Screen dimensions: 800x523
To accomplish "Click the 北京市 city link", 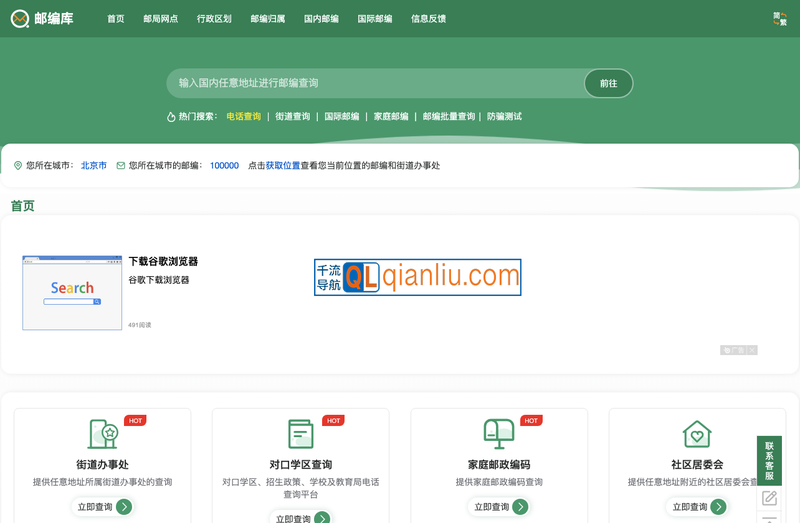I will tap(94, 166).
